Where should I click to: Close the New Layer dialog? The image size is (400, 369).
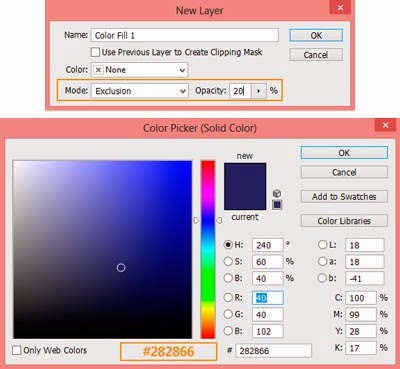click(340, 7)
